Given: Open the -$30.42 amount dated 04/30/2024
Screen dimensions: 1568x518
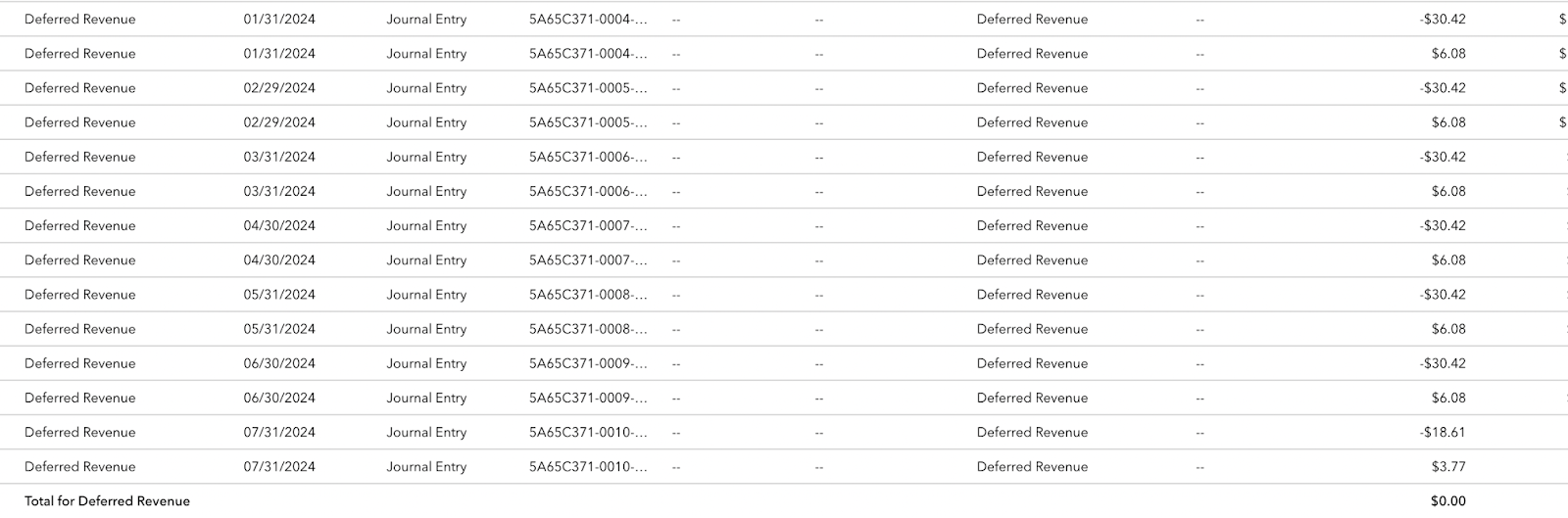Looking at the screenshot, I should 1443,225.
